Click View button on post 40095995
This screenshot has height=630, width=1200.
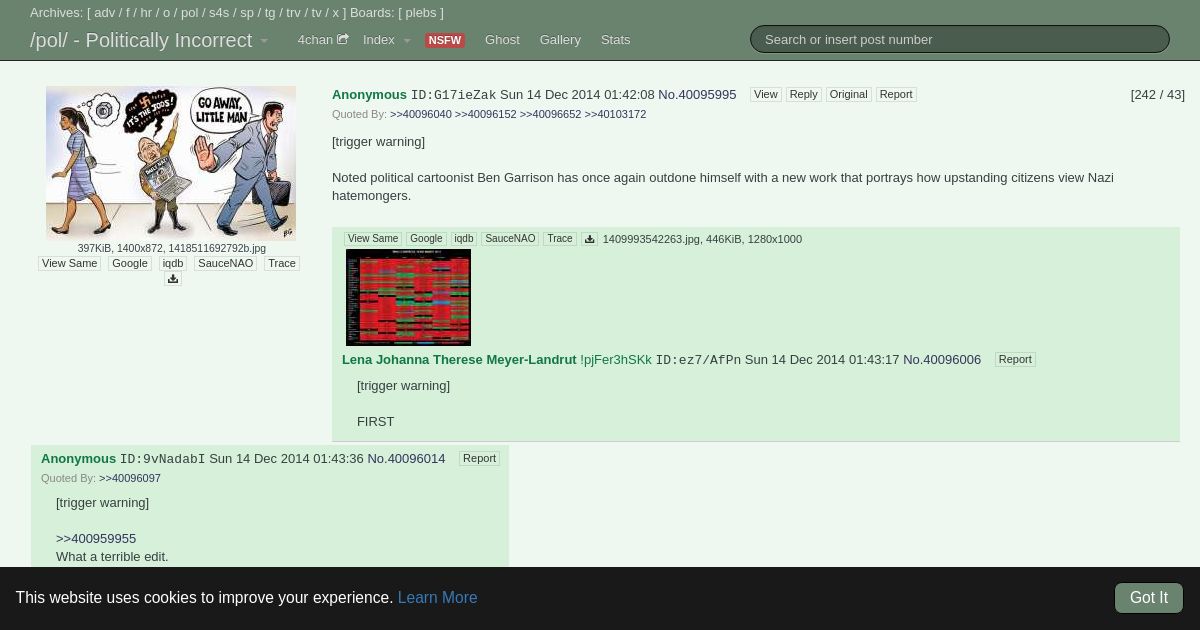point(766,94)
